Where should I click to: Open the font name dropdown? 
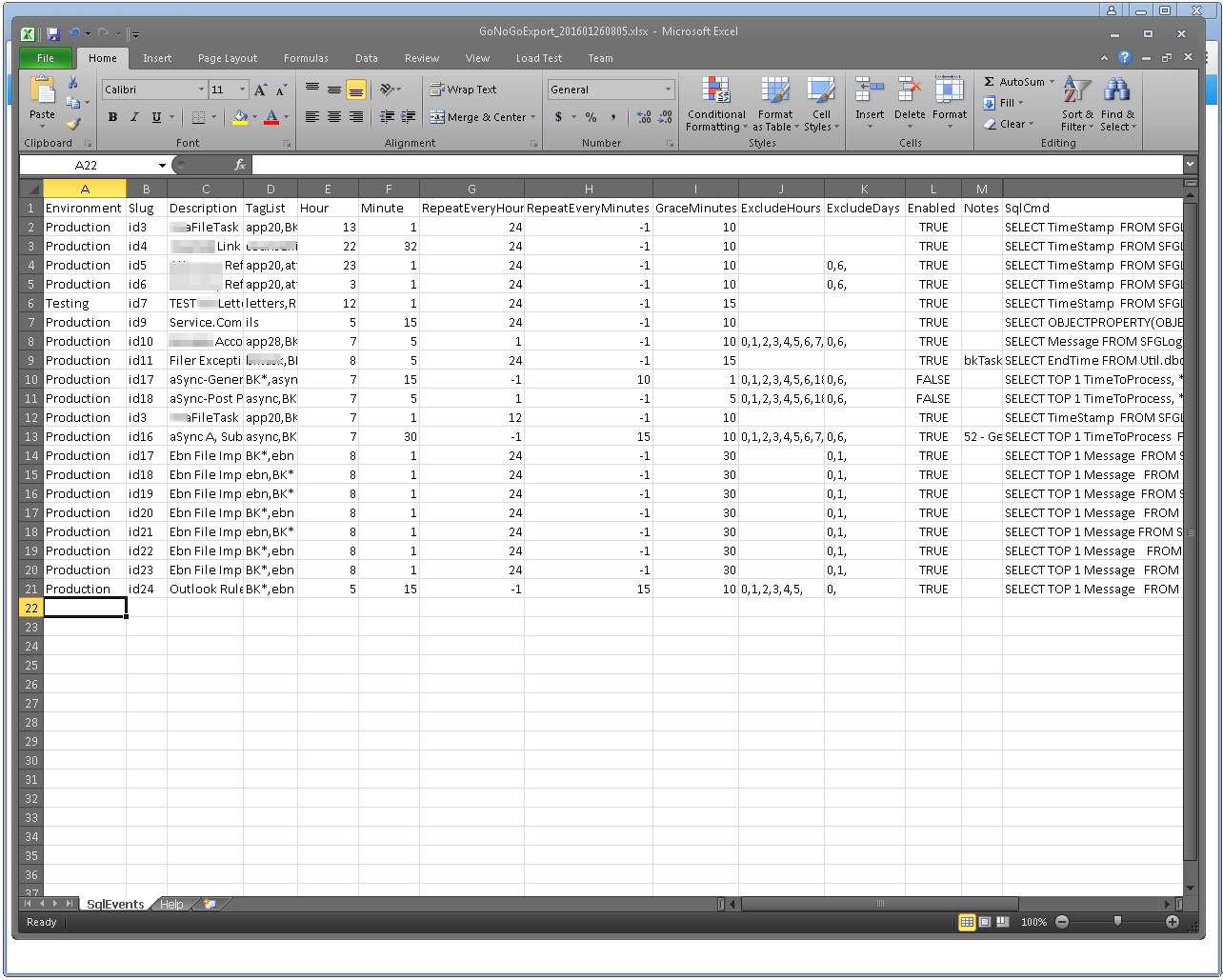pos(201,90)
